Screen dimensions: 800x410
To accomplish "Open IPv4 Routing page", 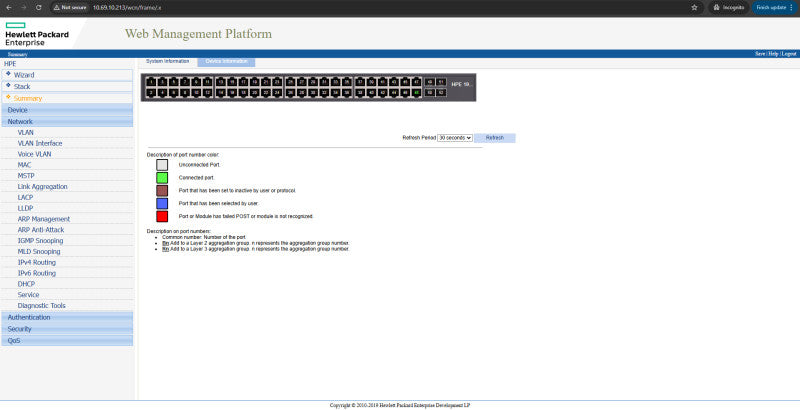I will (37, 262).
